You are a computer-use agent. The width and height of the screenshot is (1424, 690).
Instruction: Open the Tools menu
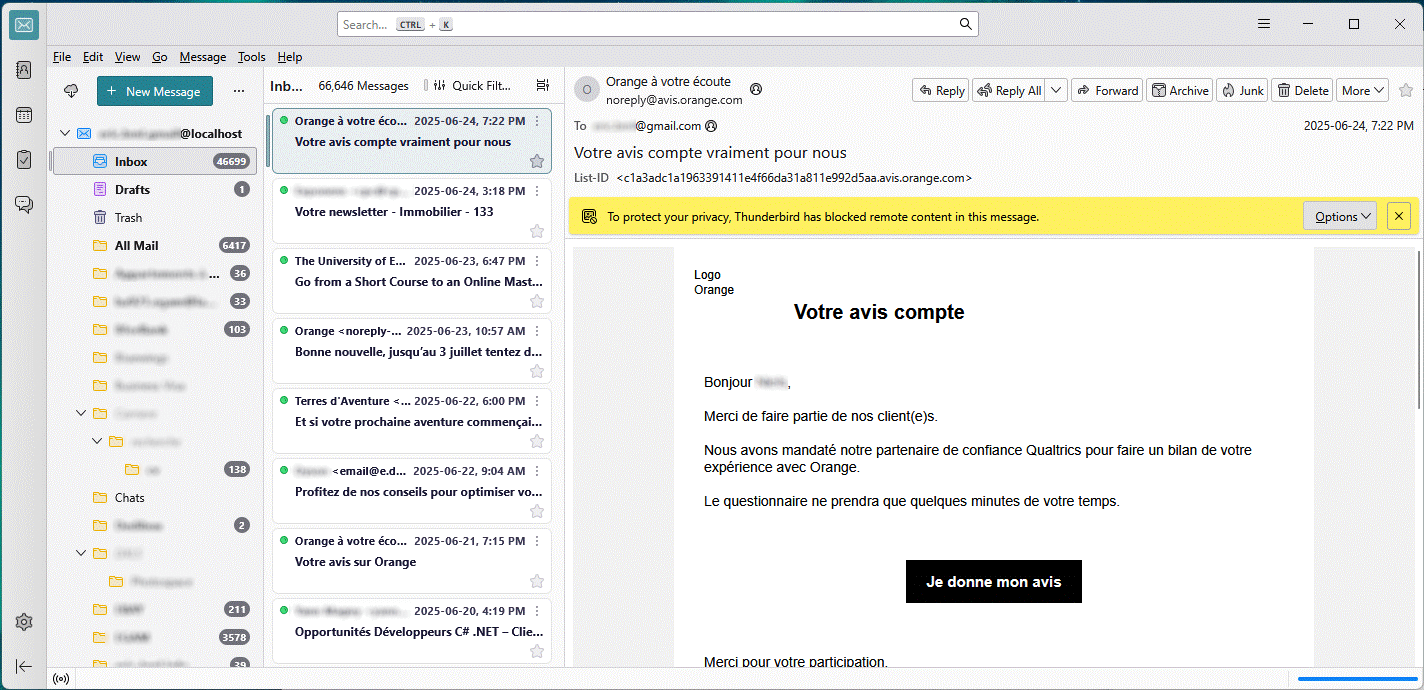tap(252, 57)
